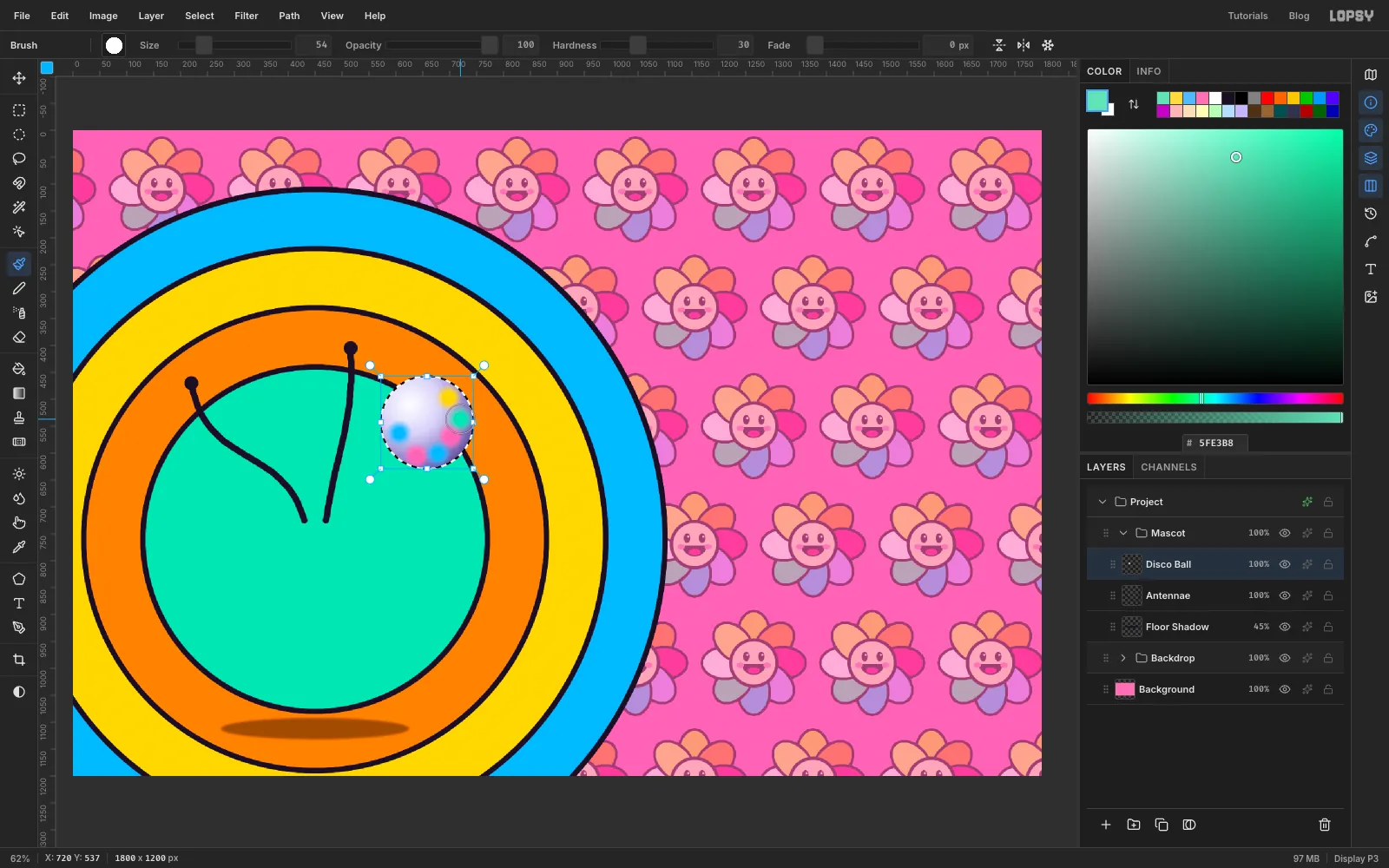This screenshot has width=1389, height=868.
Task: Select the Magic Wand tool
Action: (x=18, y=207)
